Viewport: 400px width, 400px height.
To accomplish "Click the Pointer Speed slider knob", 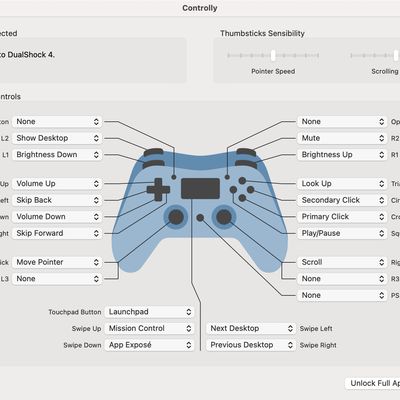I will coord(273,55).
